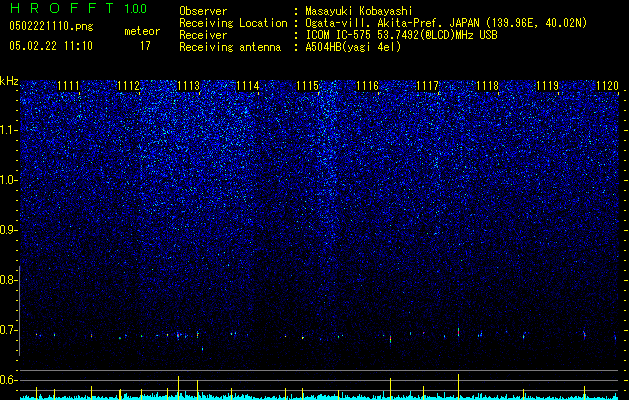The image size is (629, 400).
Task: Click the meteor count value 17
Action: [x=145, y=46]
